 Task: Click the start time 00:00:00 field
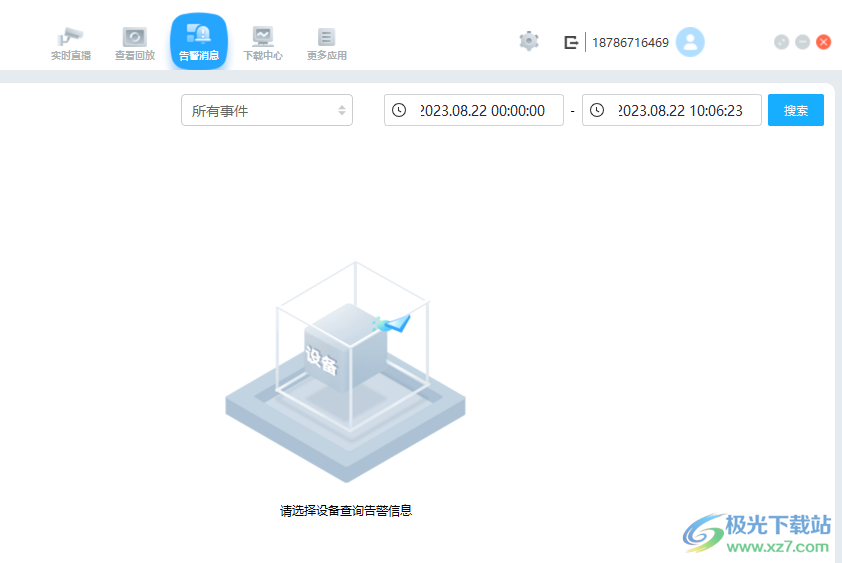coord(483,111)
